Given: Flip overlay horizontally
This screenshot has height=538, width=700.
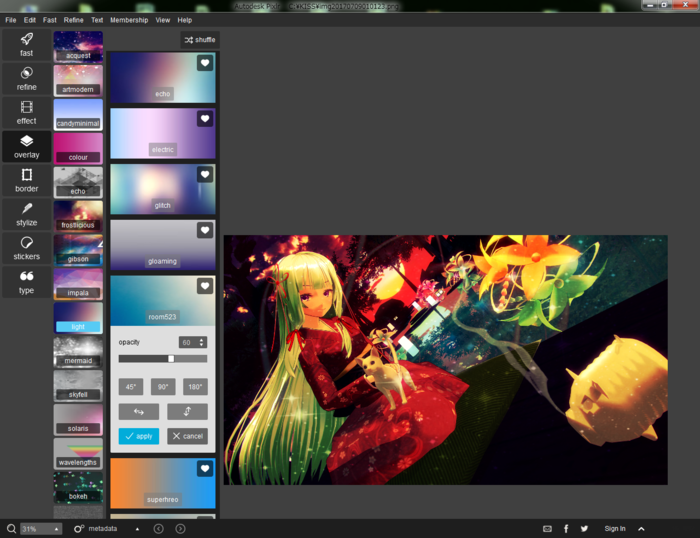Looking at the screenshot, I should coord(139,412).
